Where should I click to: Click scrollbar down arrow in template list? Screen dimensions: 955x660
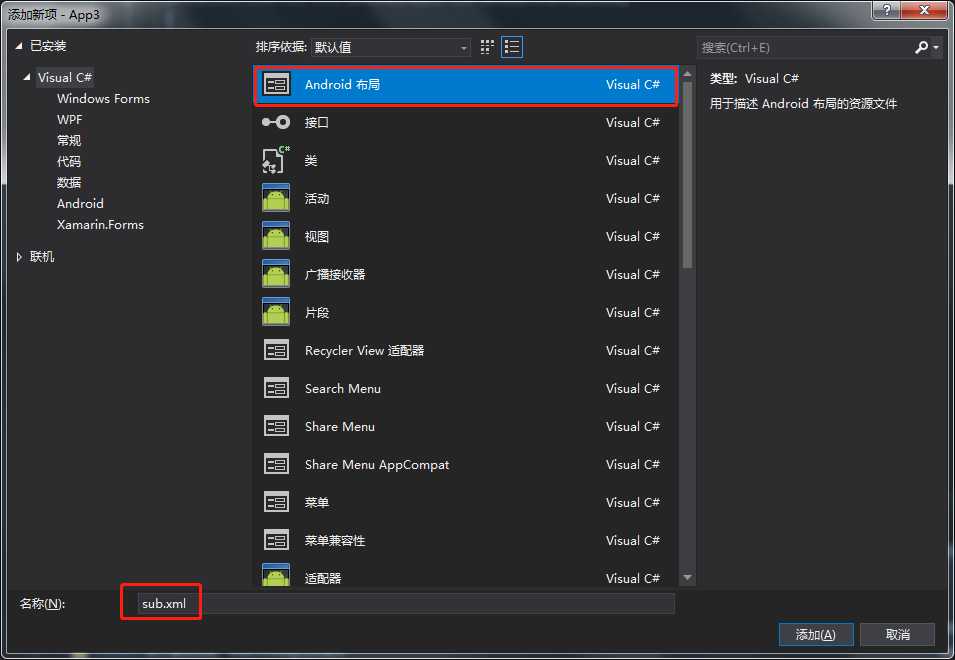coord(687,577)
